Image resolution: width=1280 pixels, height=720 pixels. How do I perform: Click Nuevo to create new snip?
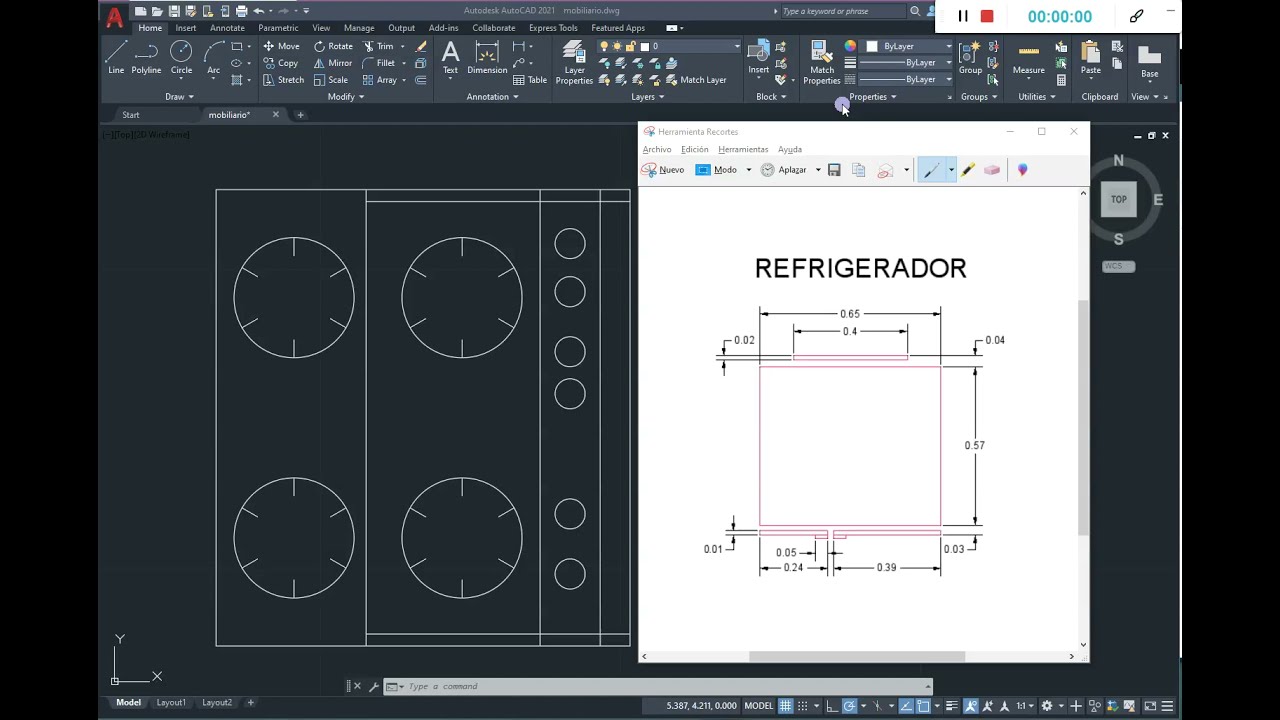[663, 170]
